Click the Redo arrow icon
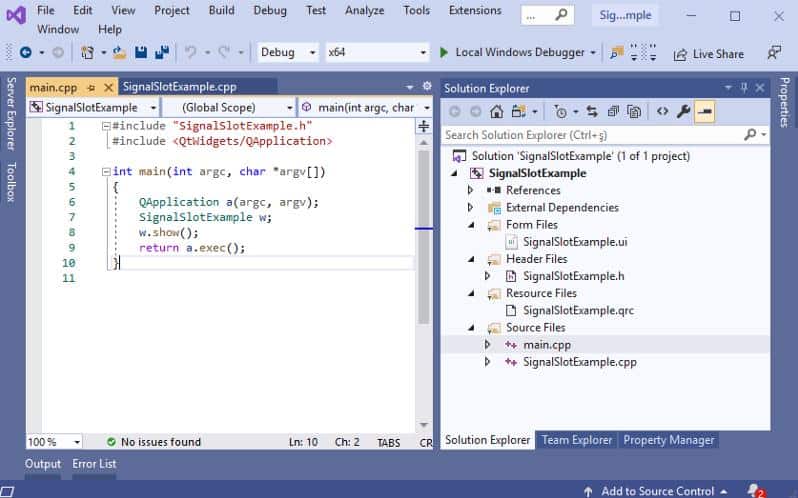Image resolution: width=798 pixels, height=498 pixels. [x=224, y=52]
